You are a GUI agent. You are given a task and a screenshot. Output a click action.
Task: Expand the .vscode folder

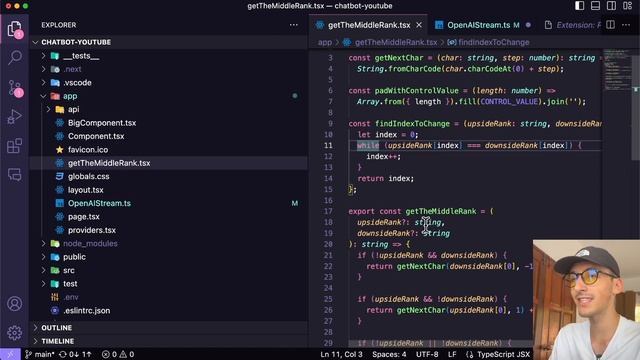(x=168, y=83)
